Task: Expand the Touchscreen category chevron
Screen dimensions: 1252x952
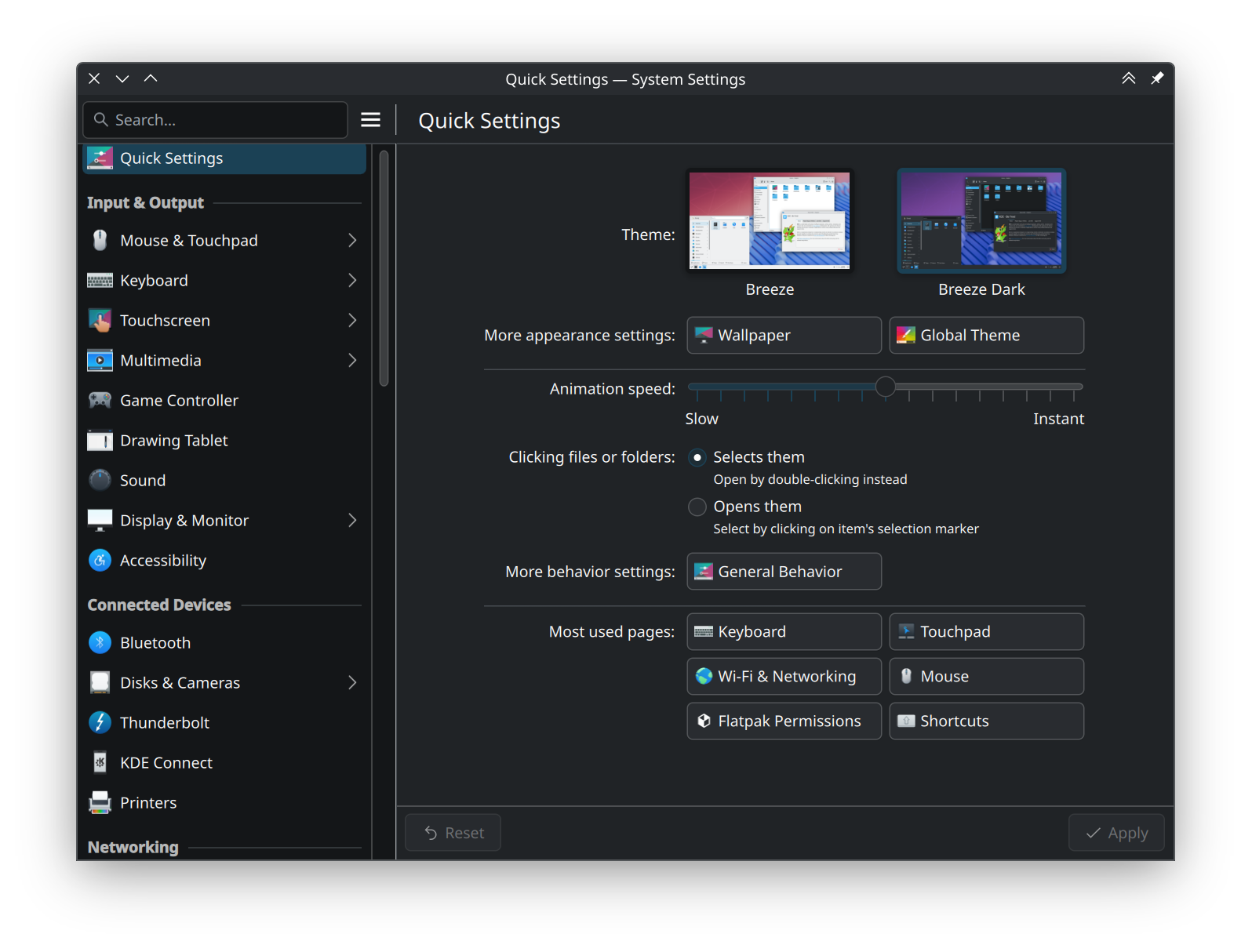Action: 352,320
